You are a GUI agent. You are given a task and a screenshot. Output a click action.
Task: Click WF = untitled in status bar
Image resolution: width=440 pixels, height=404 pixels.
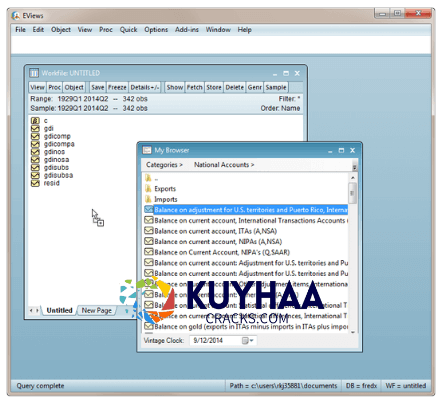[x=406, y=386]
